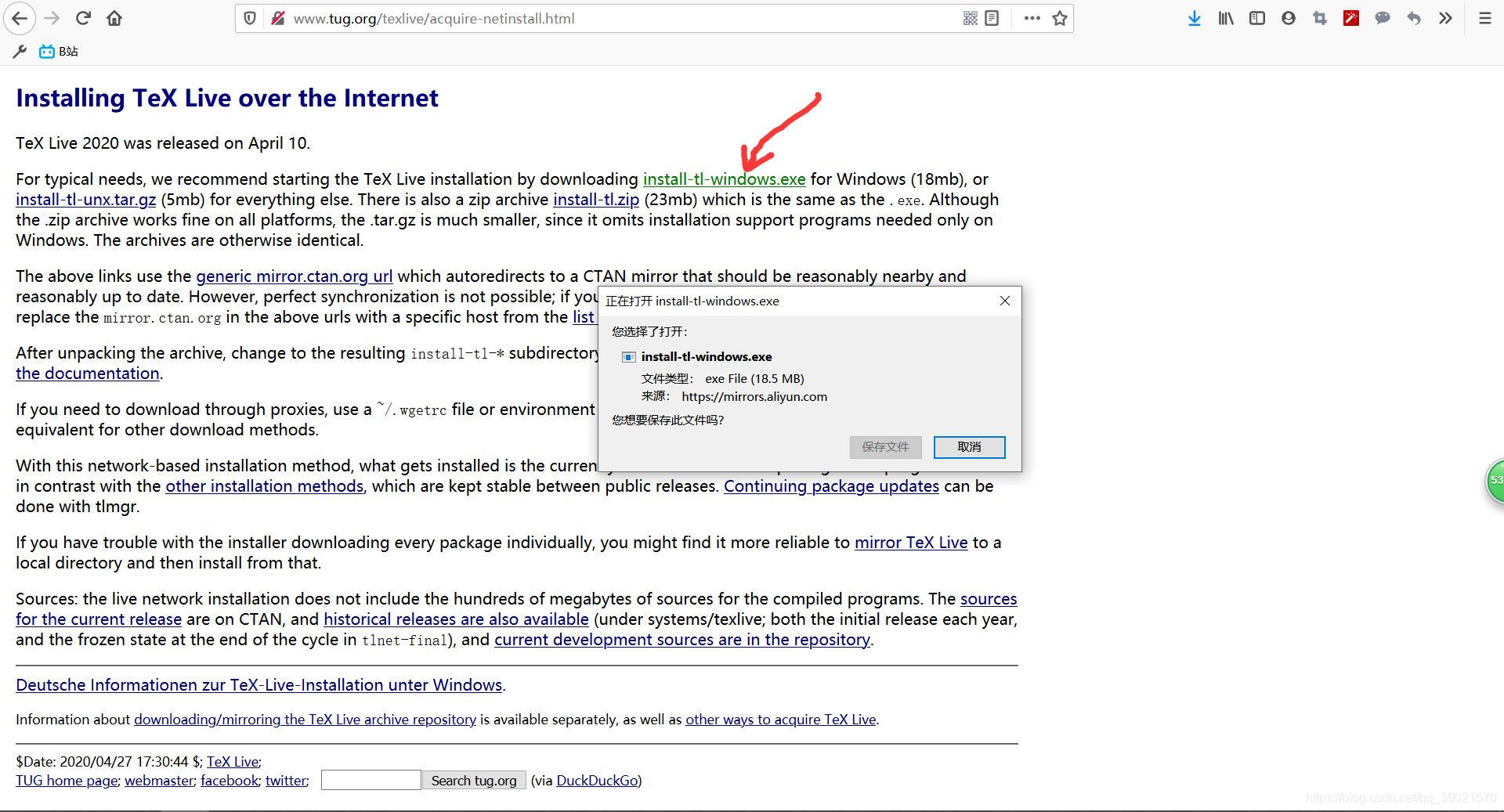Image resolution: width=1504 pixels, height=812 pixels.
Task: Click the screenshot crop tool icon
Action: pyautogui.click(x=1320, y=18)
